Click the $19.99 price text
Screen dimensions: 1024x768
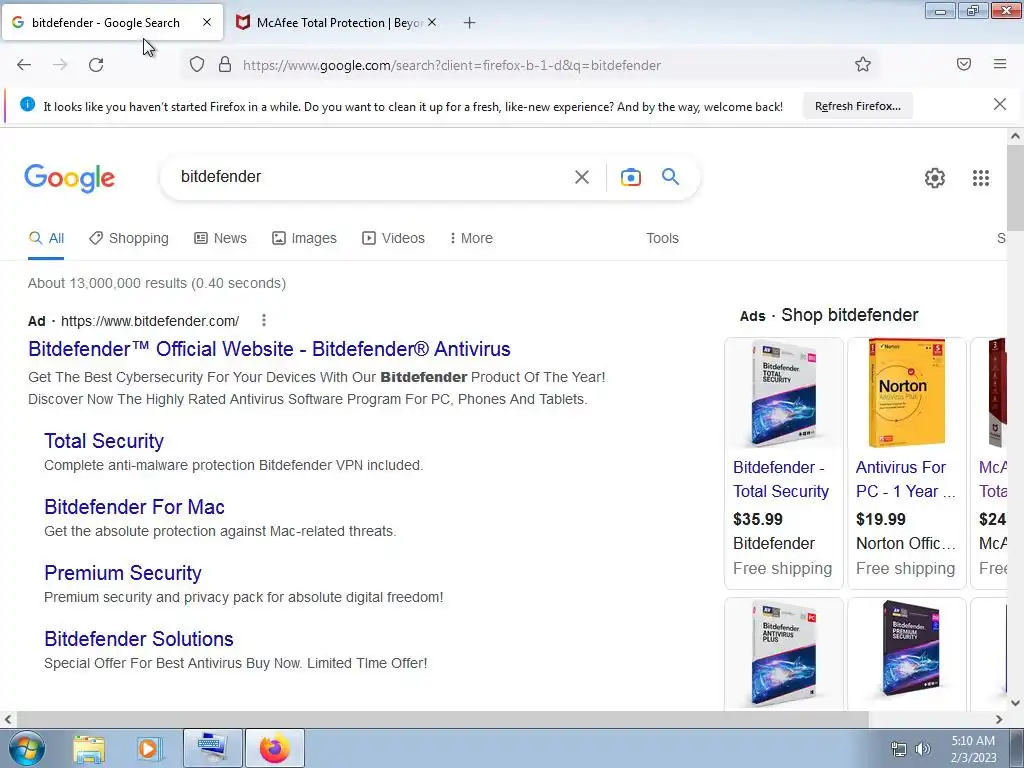point(880,519)
